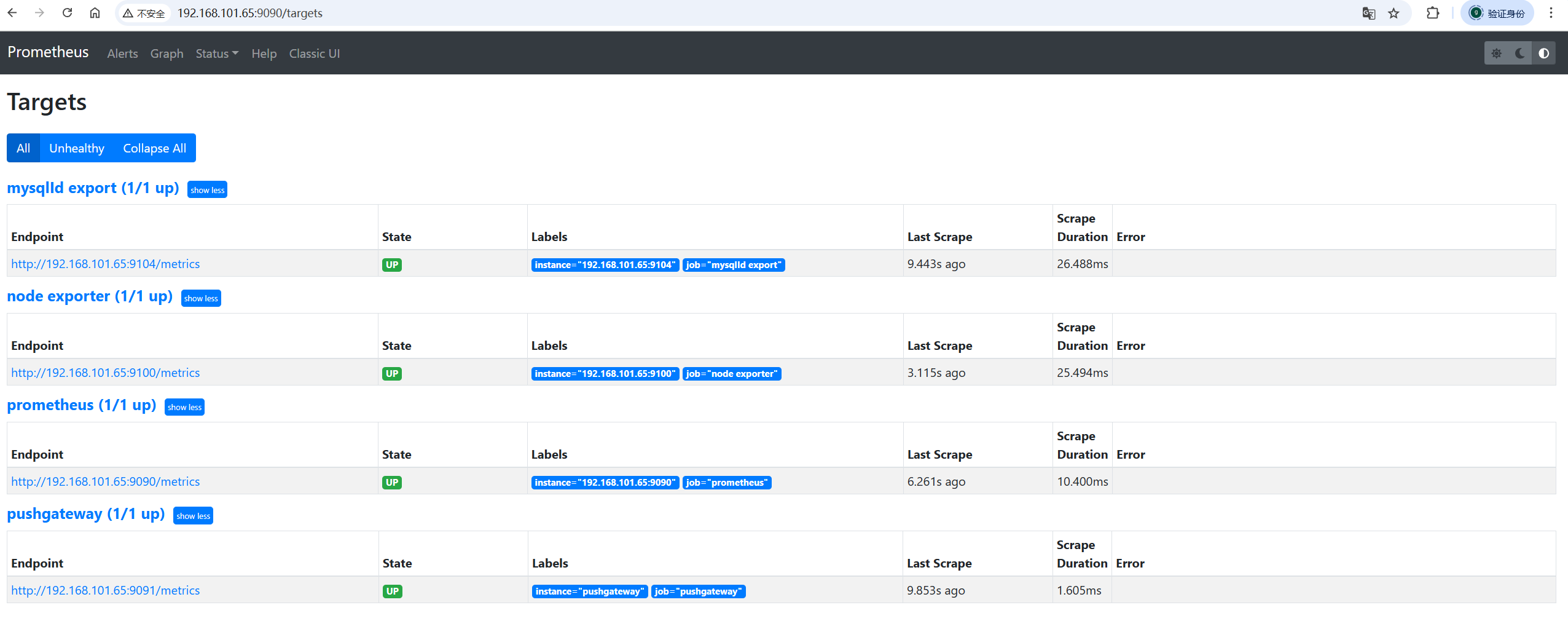Click the 9.443s ago last scrape value
The image size is (1568, 629).
pyautogui.click(x=936, y=264)
